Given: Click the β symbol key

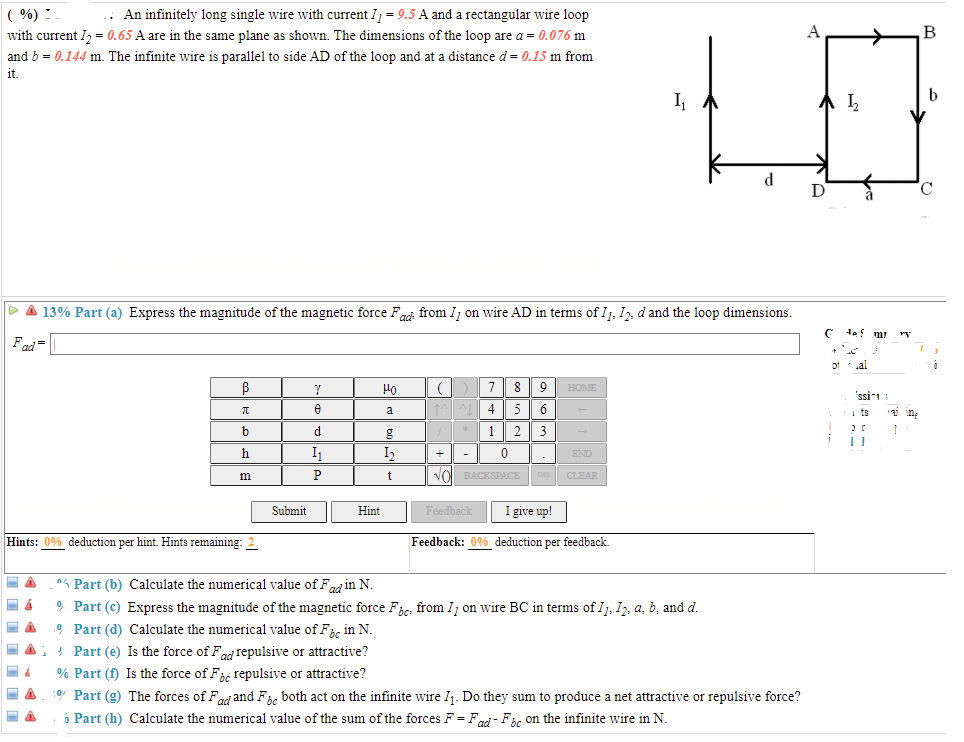Looking at the screenshot, I should (245, 387).
